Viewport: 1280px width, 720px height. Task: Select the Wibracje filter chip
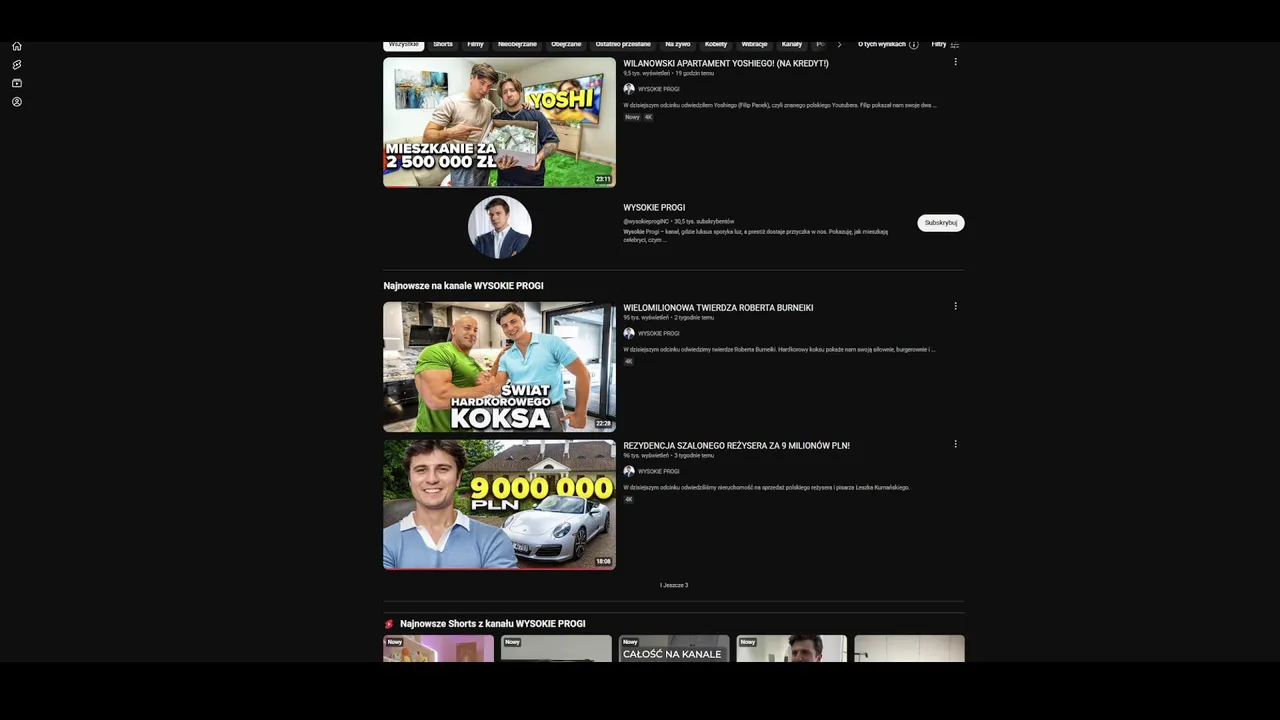(x=754, y=44)
